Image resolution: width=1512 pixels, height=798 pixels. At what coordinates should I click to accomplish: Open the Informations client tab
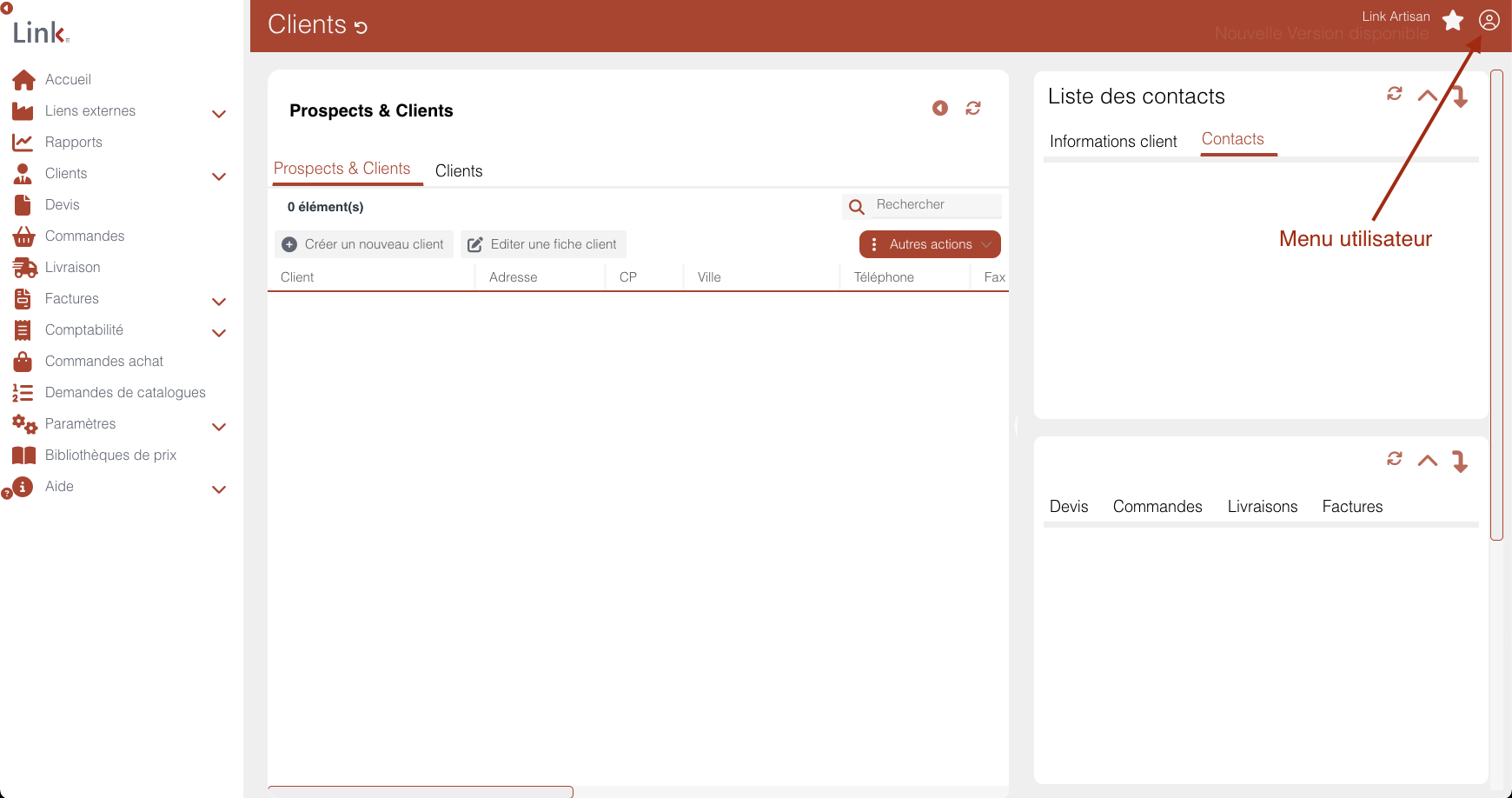point(1113,142)
